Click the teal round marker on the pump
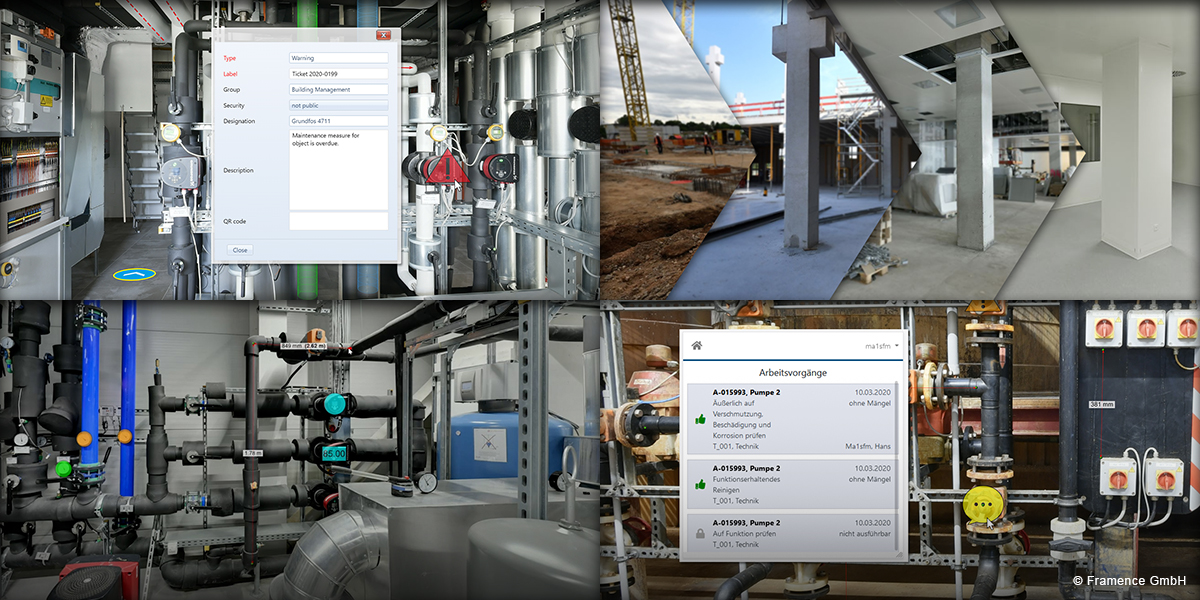 334,403
